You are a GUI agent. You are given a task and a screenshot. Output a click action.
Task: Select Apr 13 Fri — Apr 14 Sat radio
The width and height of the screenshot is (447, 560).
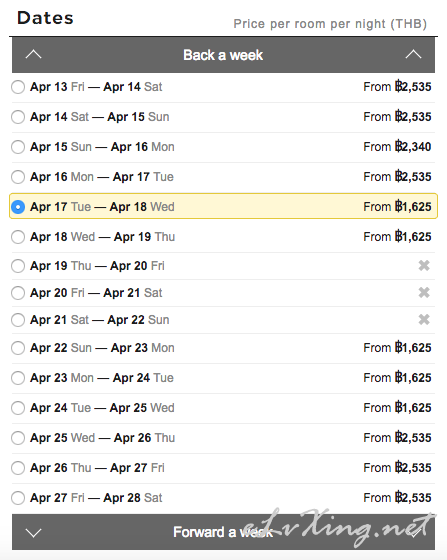[18, 87]
